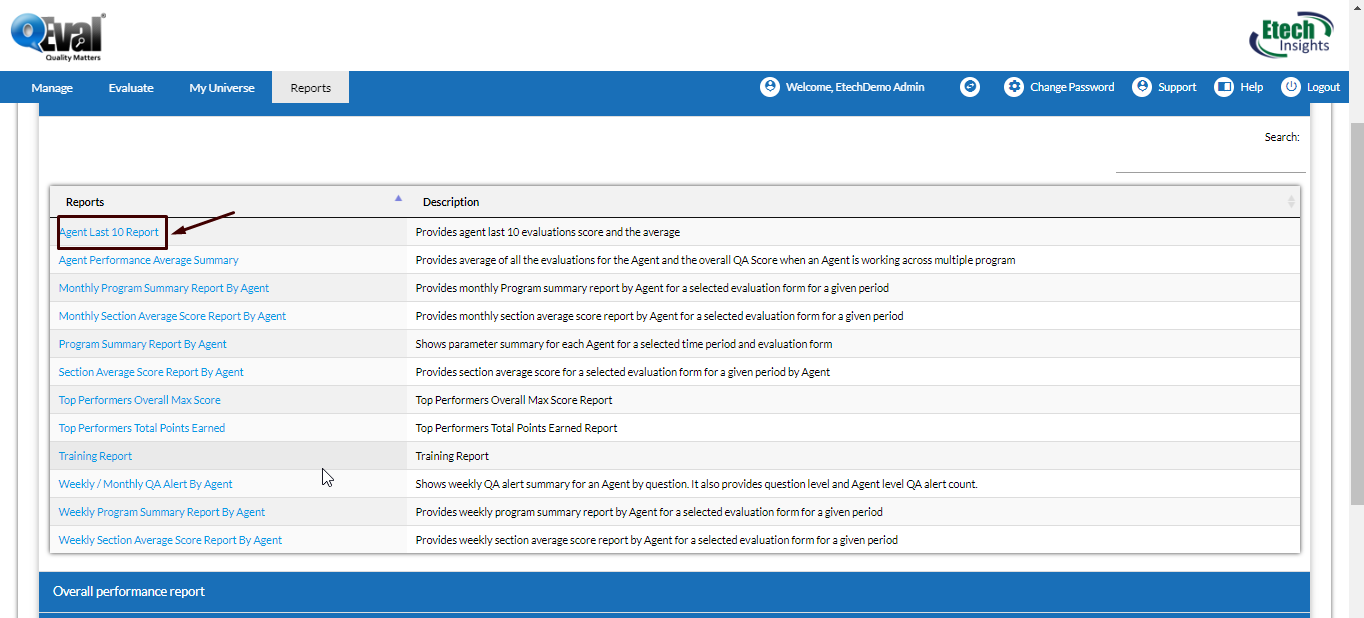Click 'Provides average of all the evaluations' description
The height and width of the screenshot is (618, 1364).
coord(715,260)
